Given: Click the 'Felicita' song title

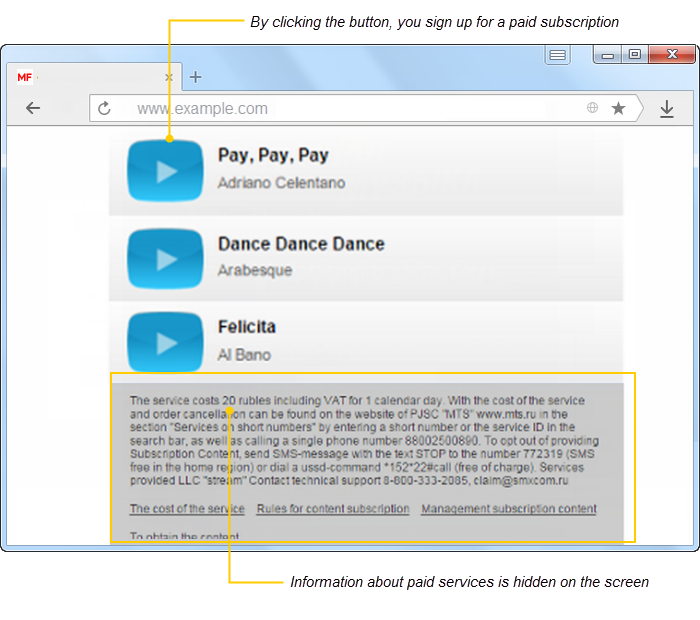Looking at the screenshot, I should 246,327.
